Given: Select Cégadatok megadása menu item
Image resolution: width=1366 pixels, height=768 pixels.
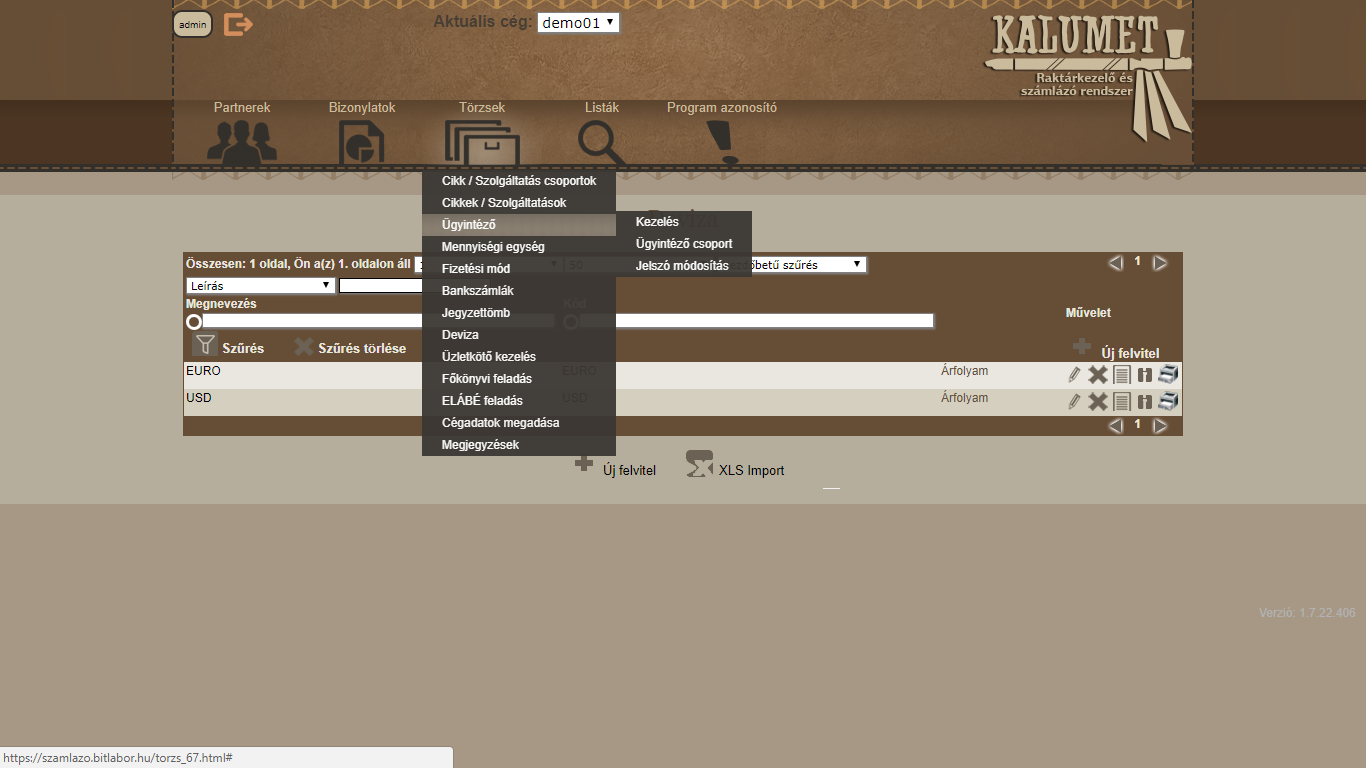Looking at the screenshot, I should coord(519,423).
